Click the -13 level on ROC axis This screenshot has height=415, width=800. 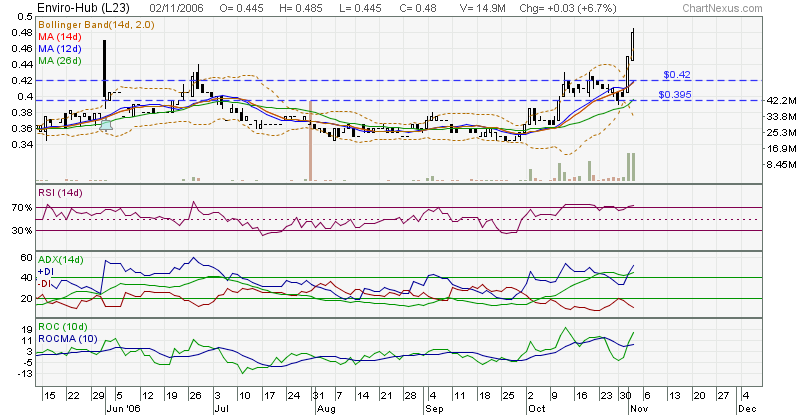coord(25,374)
